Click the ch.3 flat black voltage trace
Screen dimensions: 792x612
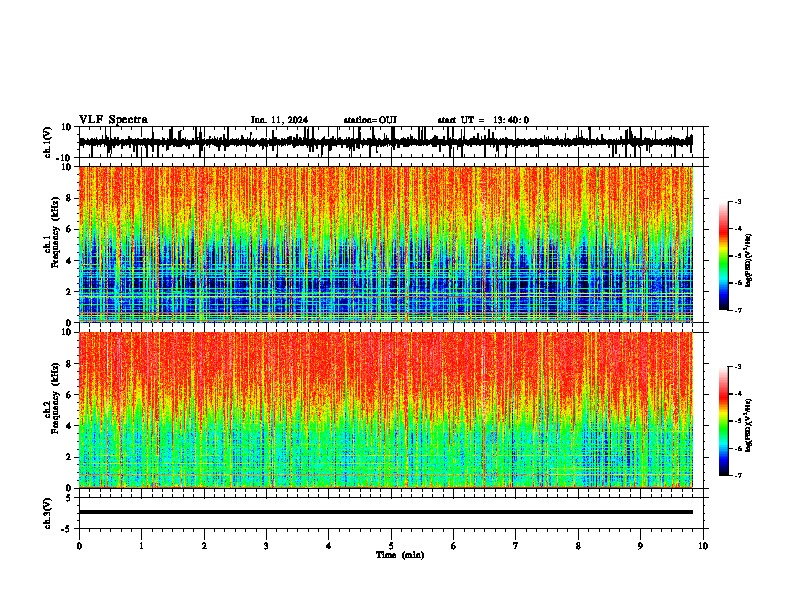[386, 512]
